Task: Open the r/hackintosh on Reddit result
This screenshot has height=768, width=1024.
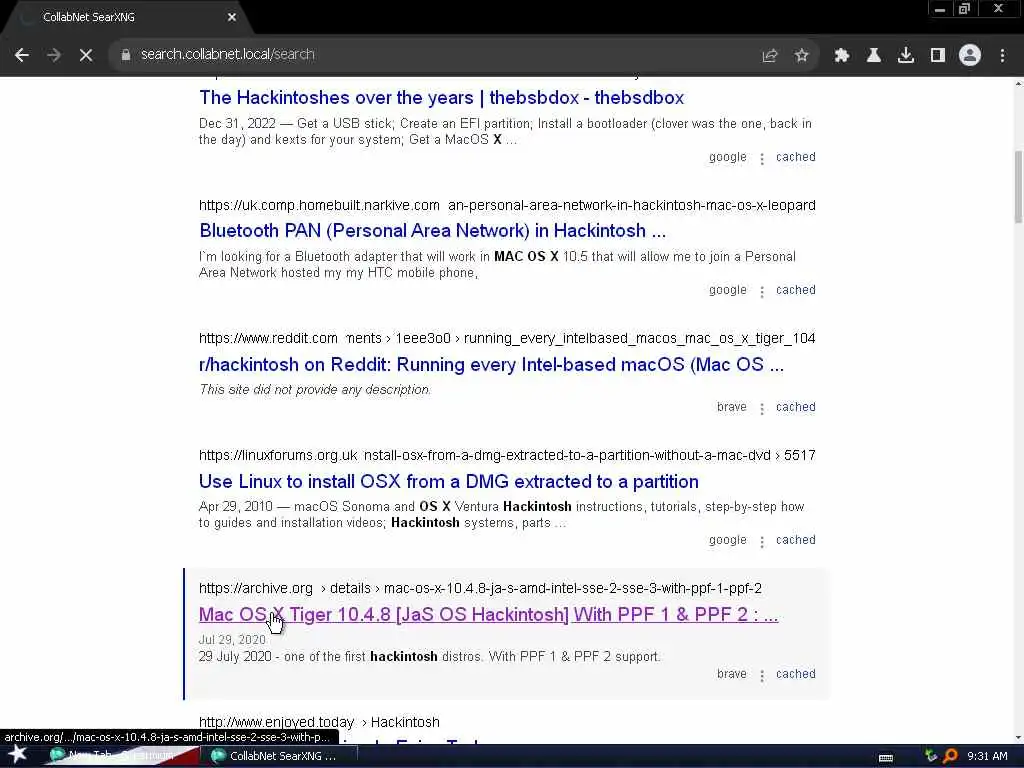Action: point(491,364)
